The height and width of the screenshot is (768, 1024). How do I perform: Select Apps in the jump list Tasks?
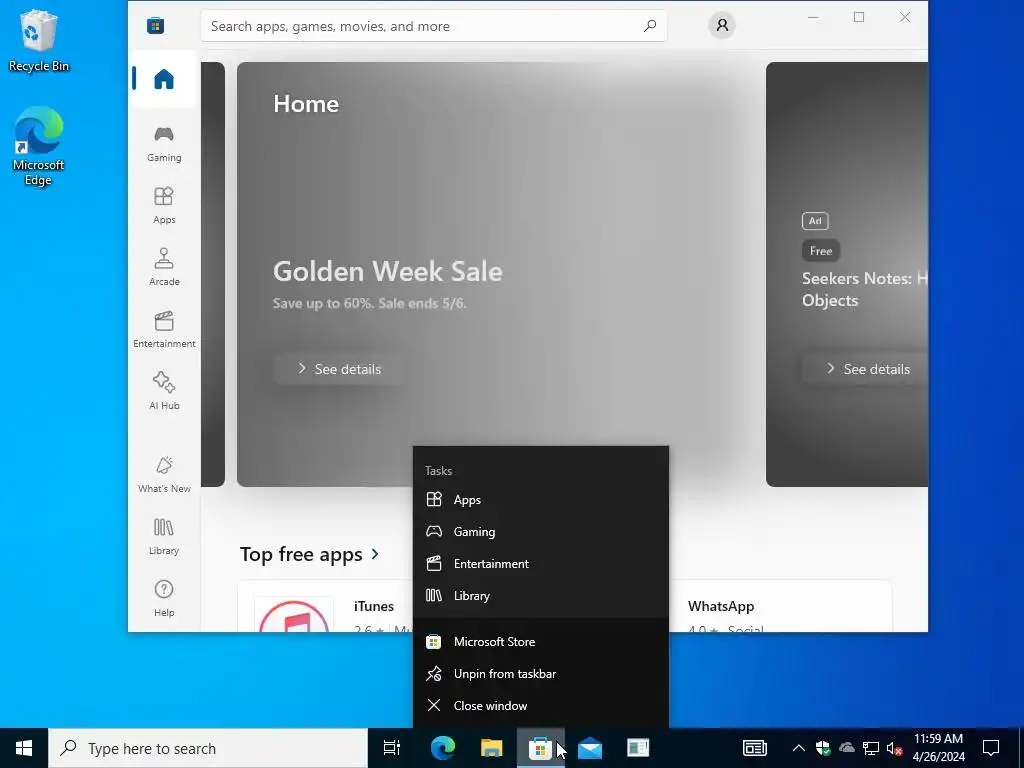(x=541, y=500)
